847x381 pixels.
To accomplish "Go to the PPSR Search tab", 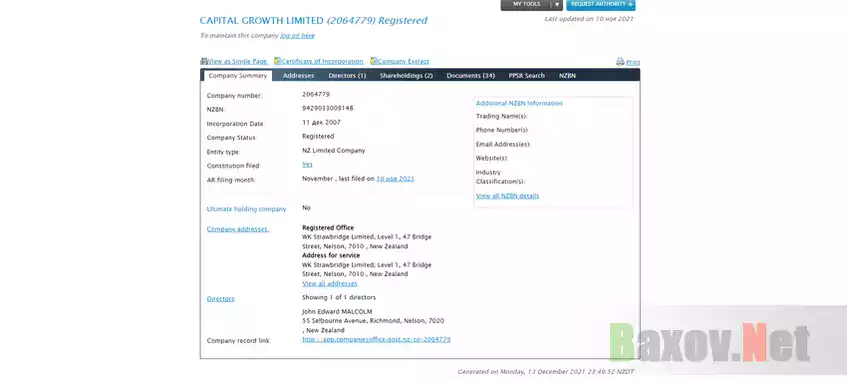I will tap(526, 76).
